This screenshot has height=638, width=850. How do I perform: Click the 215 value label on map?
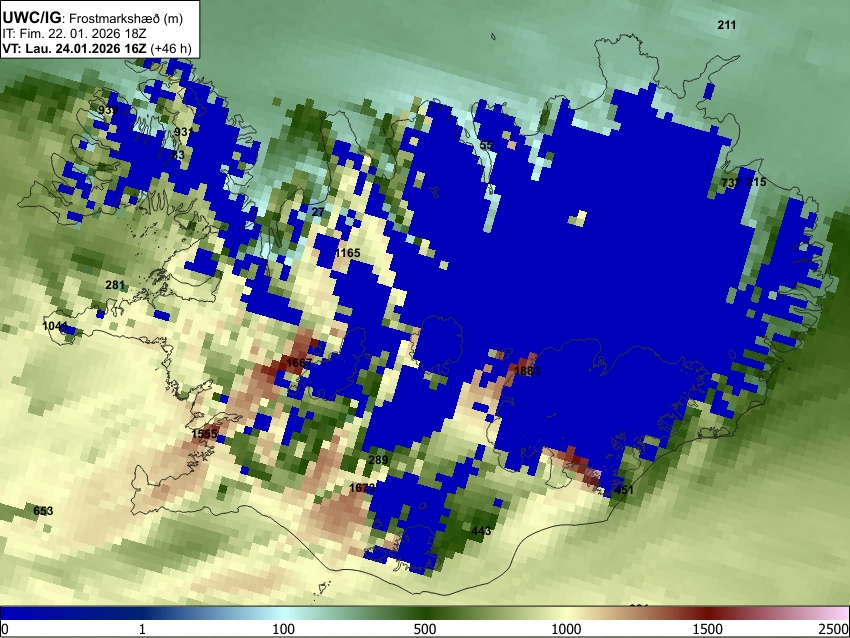tap(757, 182)
